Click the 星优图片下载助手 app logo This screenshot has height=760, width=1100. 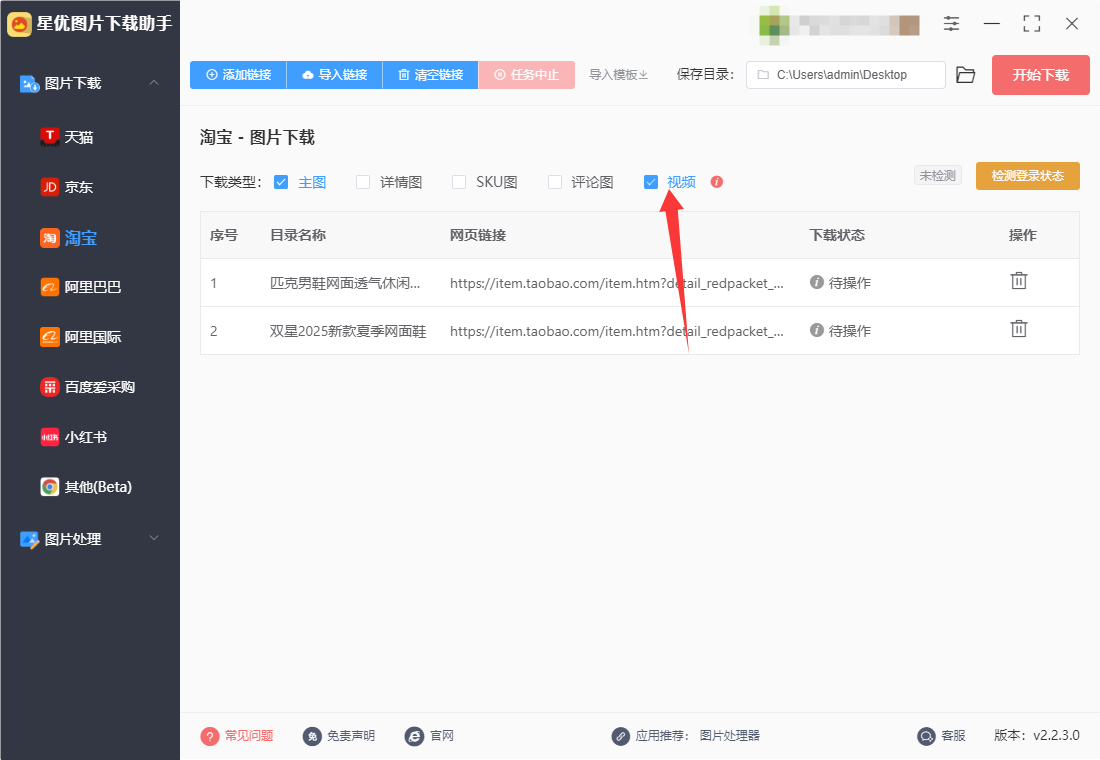click(x=19, y=24)
